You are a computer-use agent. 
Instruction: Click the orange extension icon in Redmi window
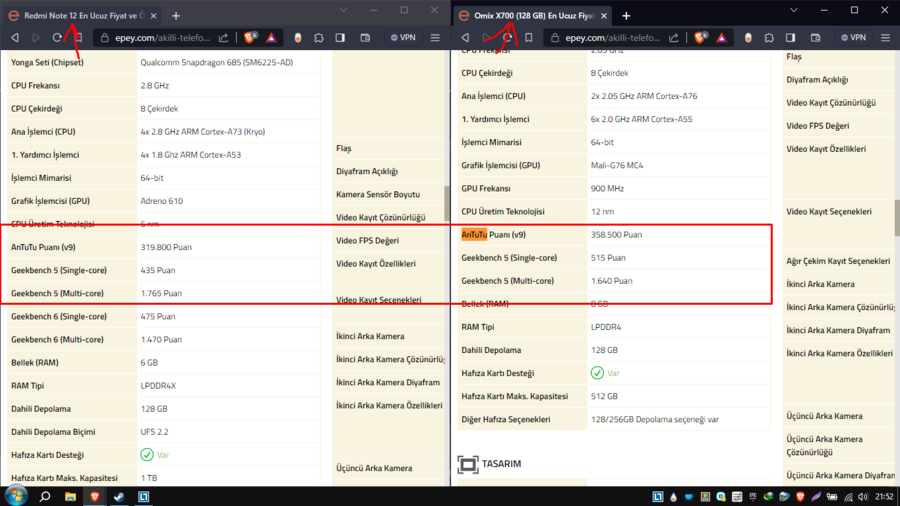click(x=297, y=38)
